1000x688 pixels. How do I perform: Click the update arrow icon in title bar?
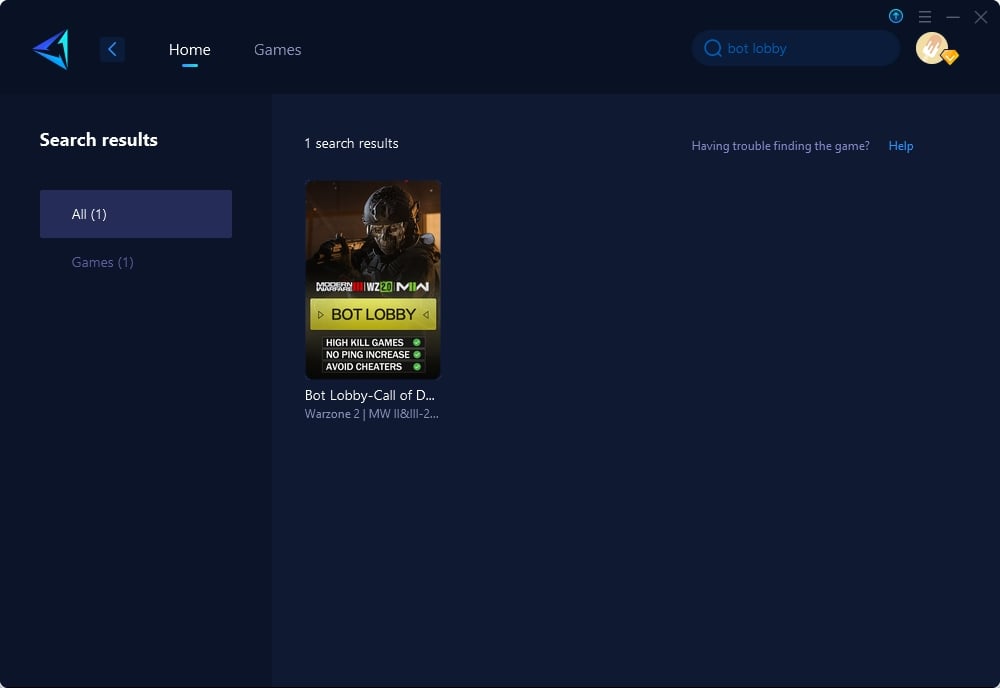point(895,17)
